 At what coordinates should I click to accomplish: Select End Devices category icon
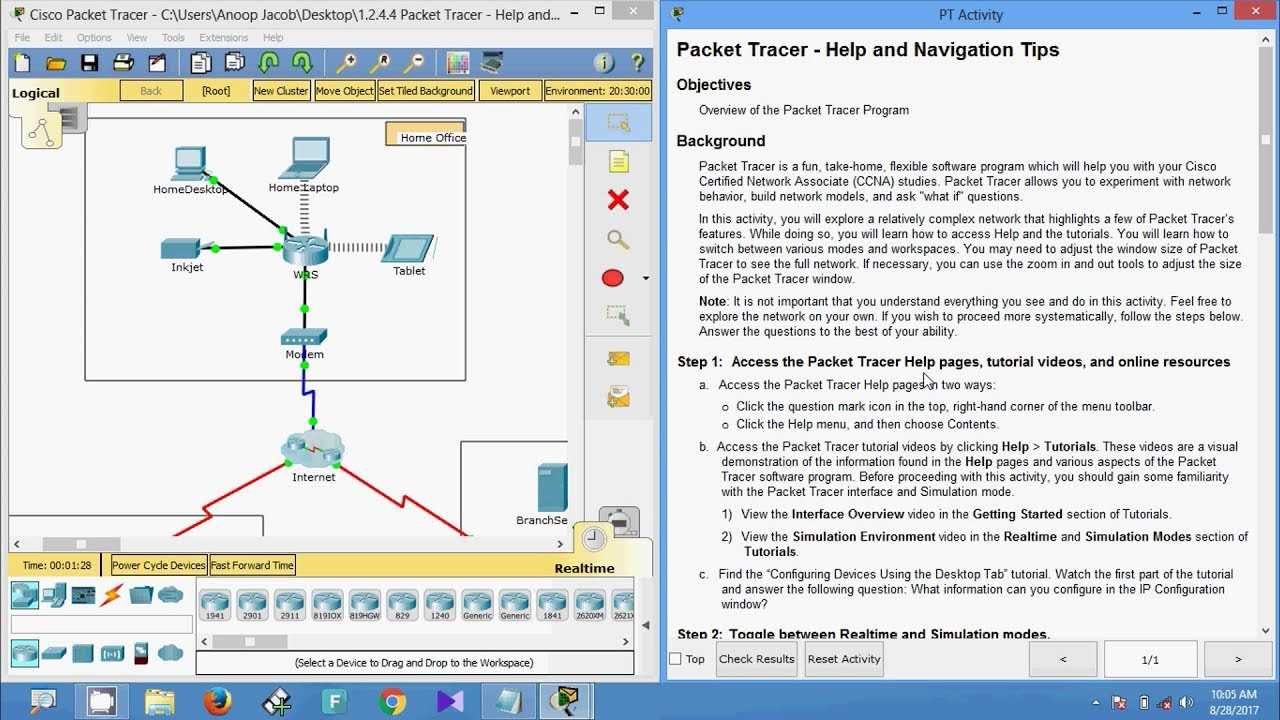(54, 595)
